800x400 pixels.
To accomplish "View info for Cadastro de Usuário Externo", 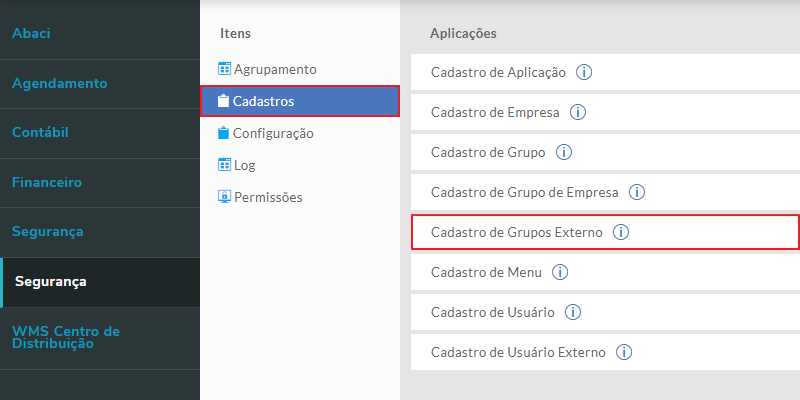I will pyautogui.click(x=625, y=352).
